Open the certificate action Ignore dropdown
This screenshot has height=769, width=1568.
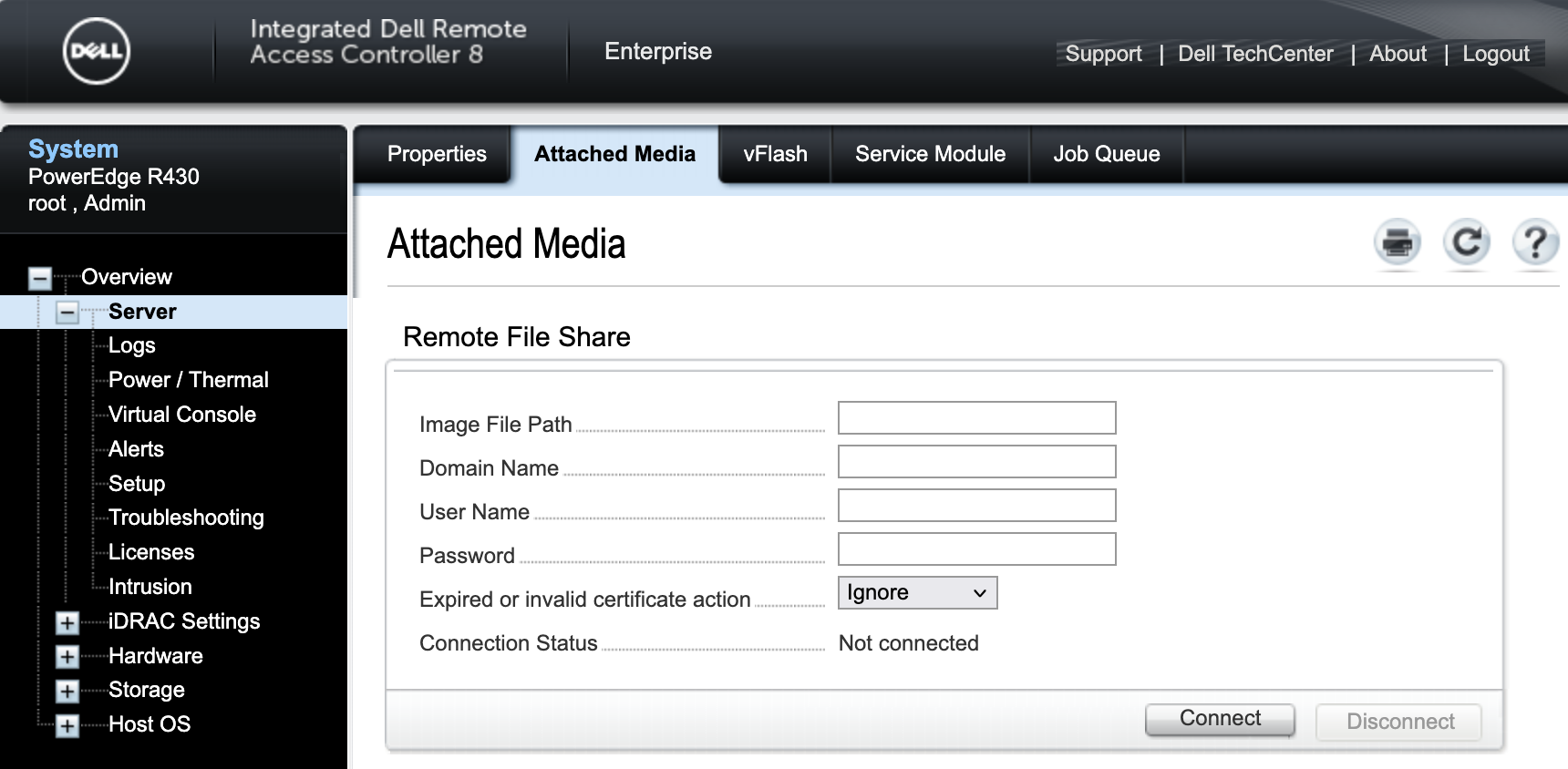pyautogui.click(x=918, y=592)
